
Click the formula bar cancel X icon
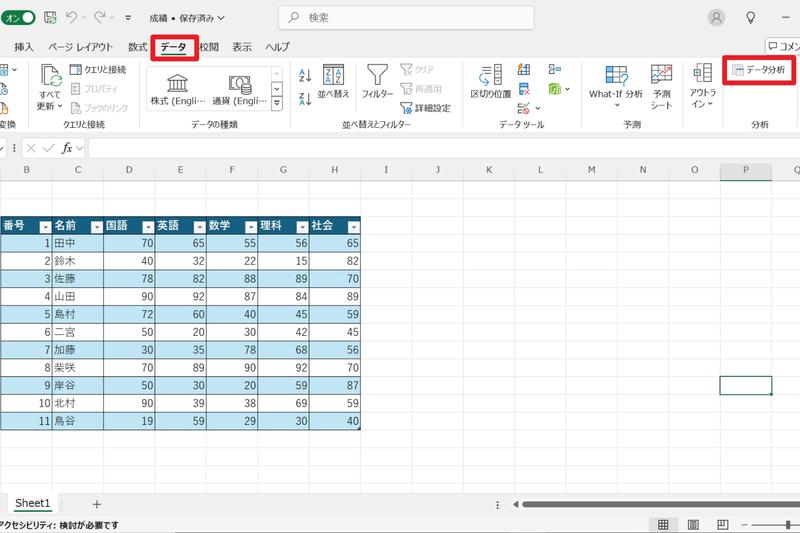(31, 148)
